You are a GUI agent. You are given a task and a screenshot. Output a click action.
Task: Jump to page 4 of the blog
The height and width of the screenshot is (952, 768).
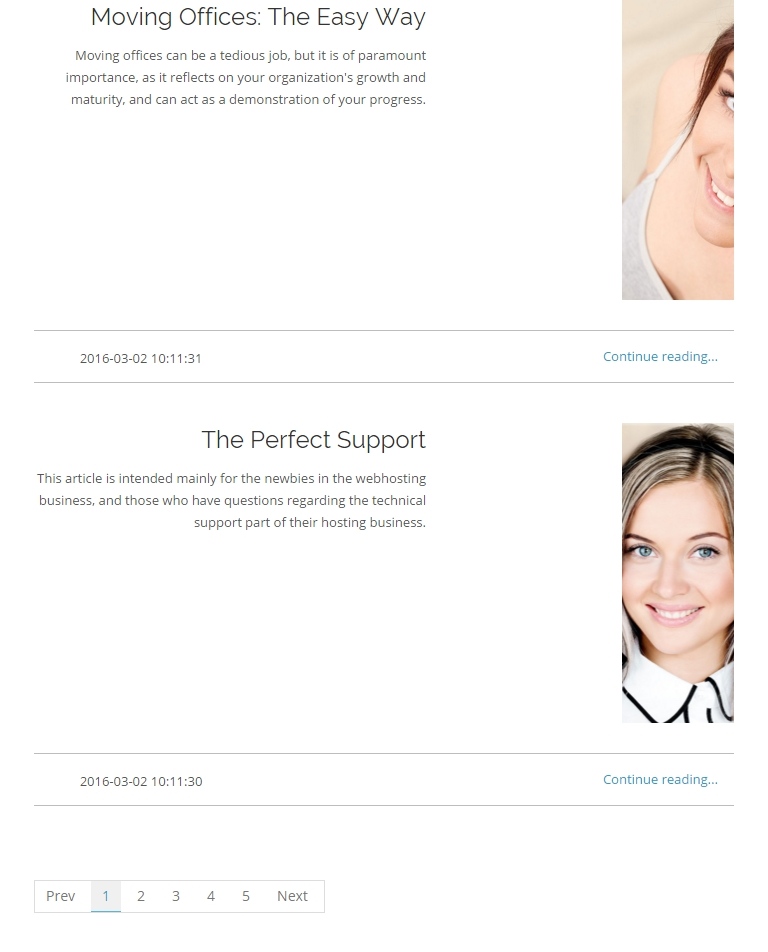(x=211, y=896)
